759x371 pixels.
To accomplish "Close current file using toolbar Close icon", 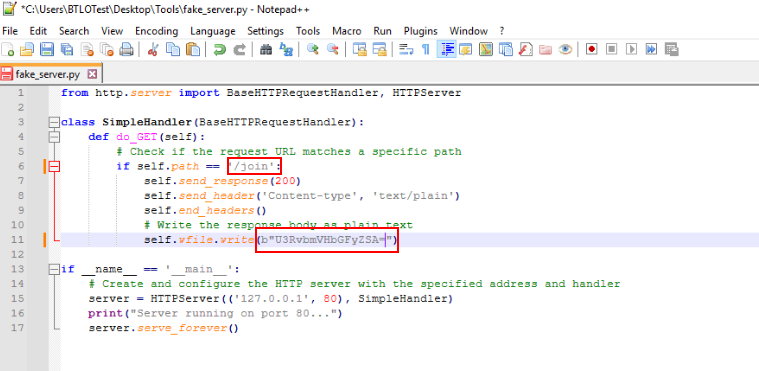I will tap(87, 49).
